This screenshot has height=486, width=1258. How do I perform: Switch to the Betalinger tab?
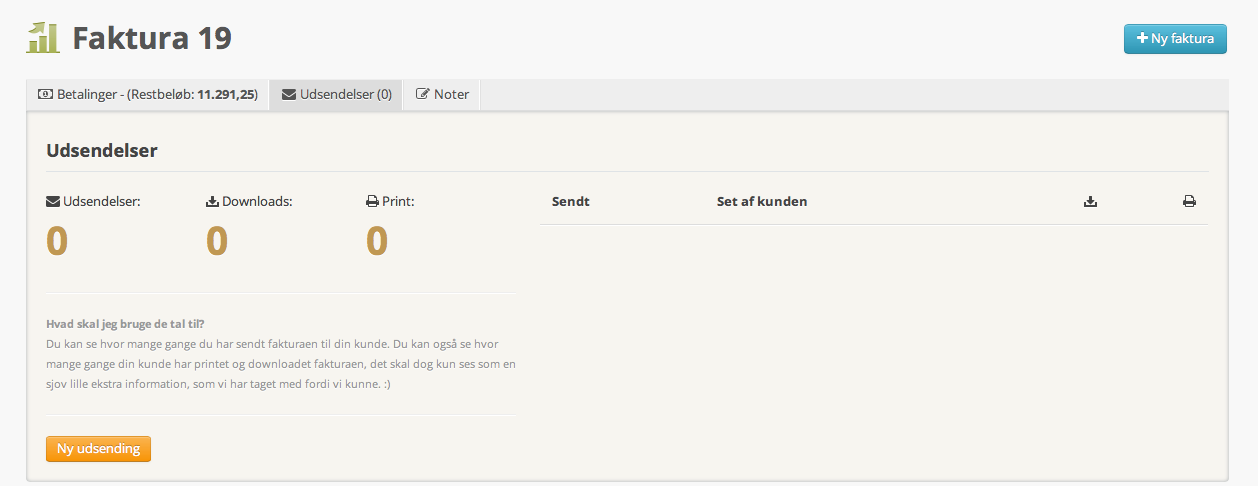point(148,95)
